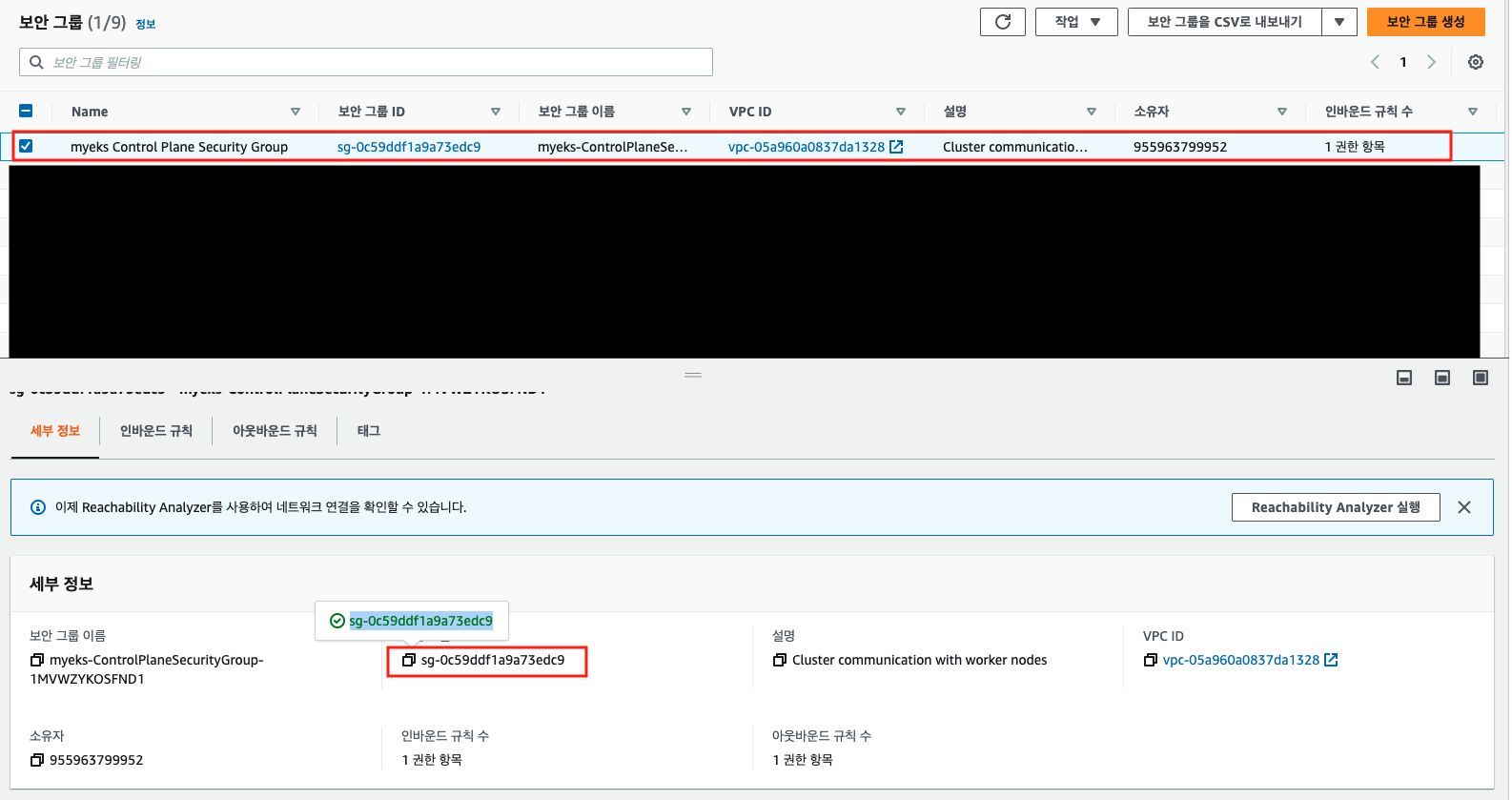Click the search magnifier icon

coord(36,62)
